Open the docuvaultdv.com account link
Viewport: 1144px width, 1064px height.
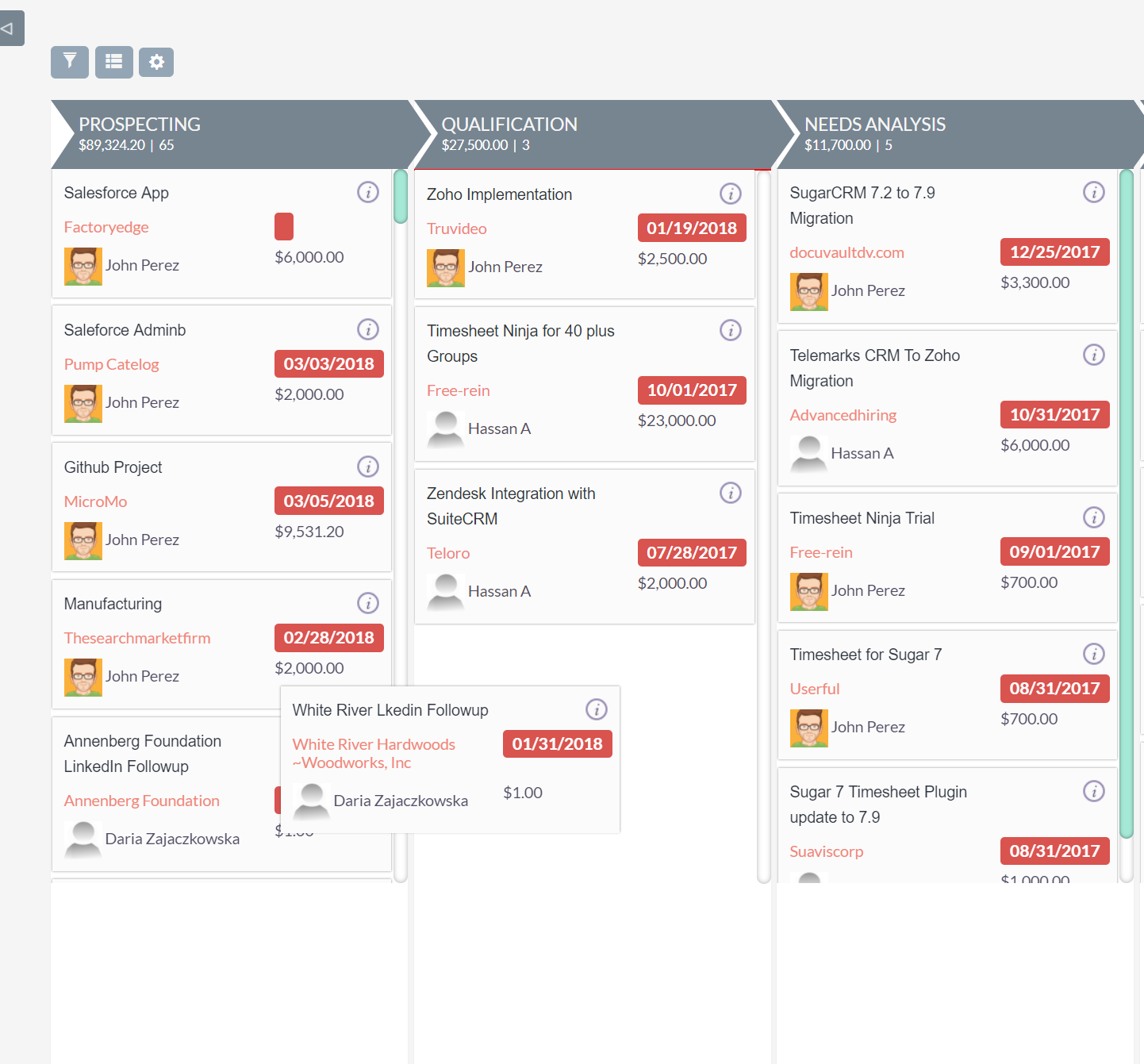[x=847, y=252]
